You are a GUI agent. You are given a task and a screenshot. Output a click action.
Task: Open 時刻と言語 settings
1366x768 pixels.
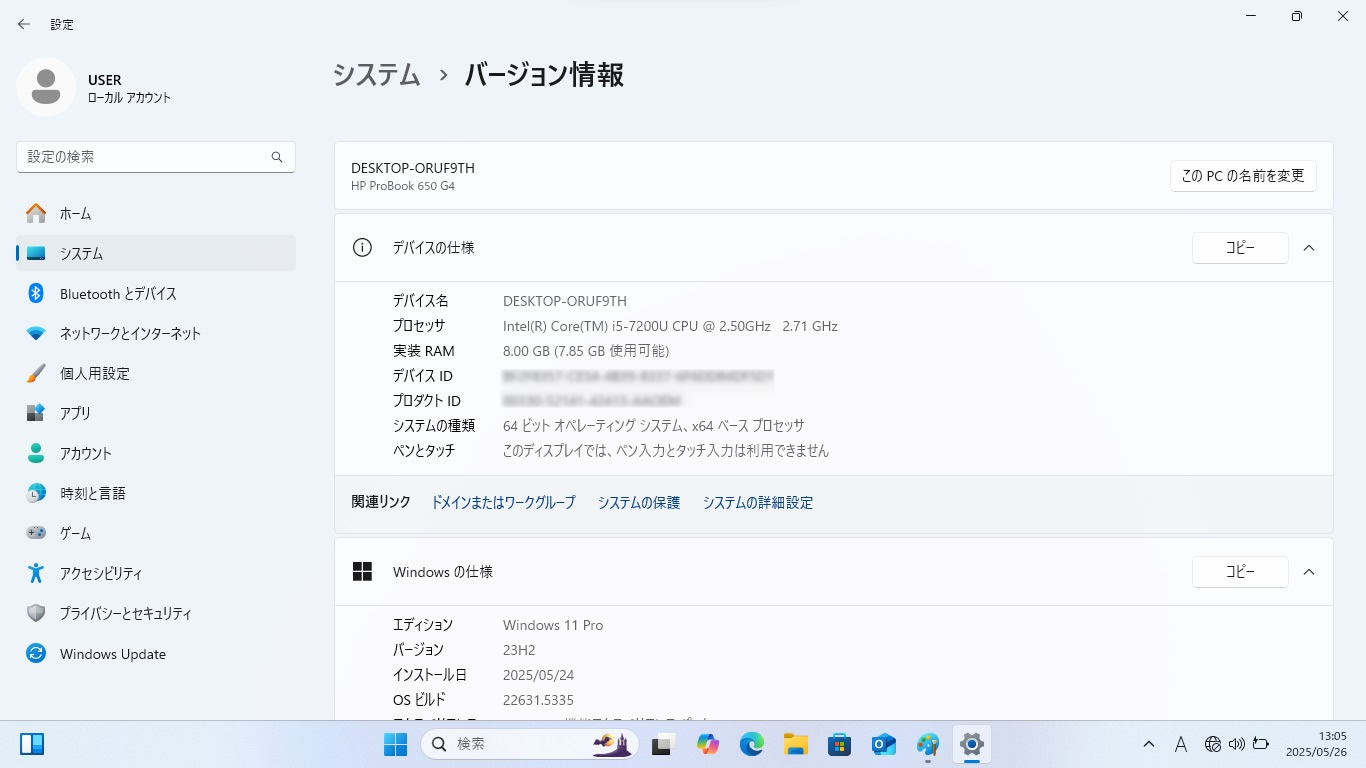pyautogui.click(x=156, y=493)
